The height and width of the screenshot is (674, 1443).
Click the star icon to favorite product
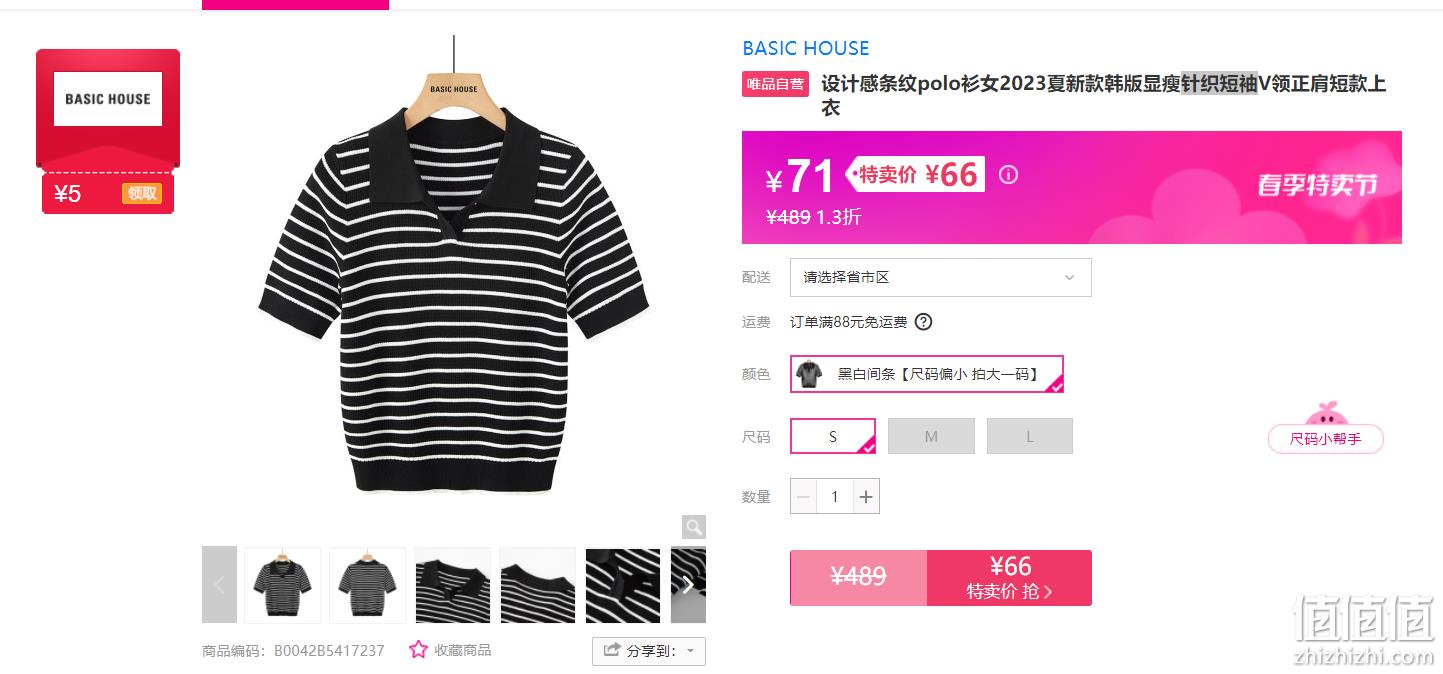pos(418,650)
